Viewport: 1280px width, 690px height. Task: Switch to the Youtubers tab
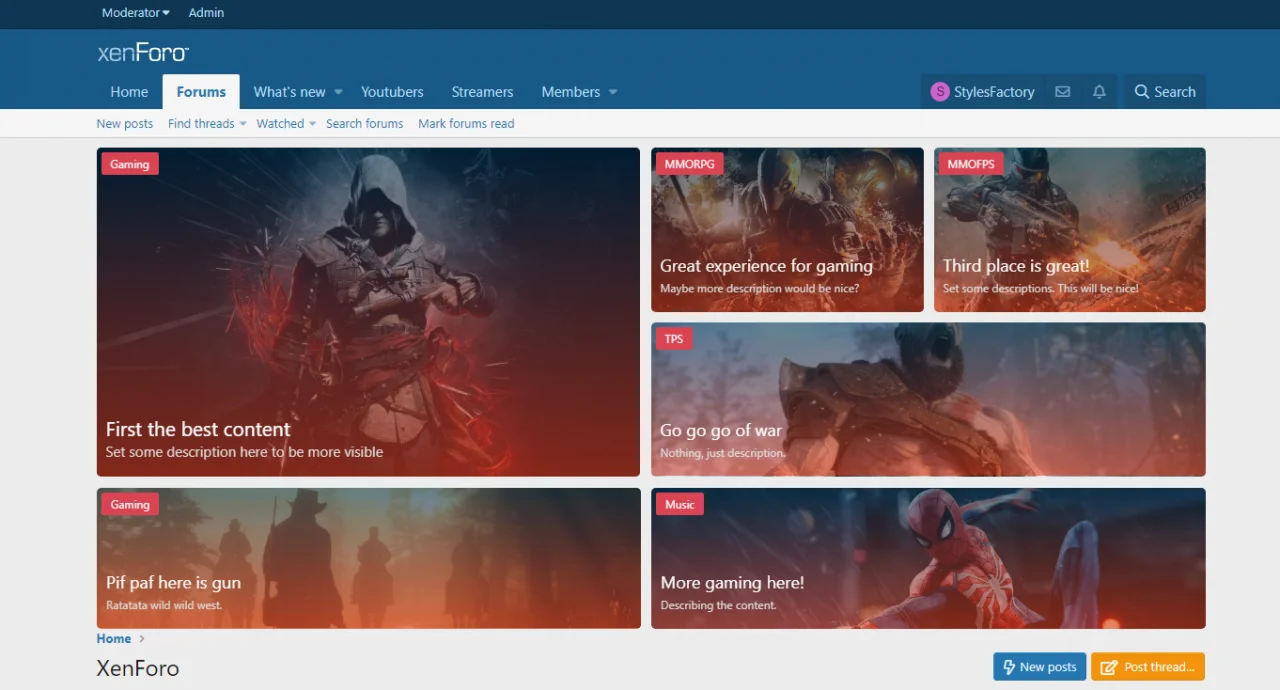tap(392, 92)
